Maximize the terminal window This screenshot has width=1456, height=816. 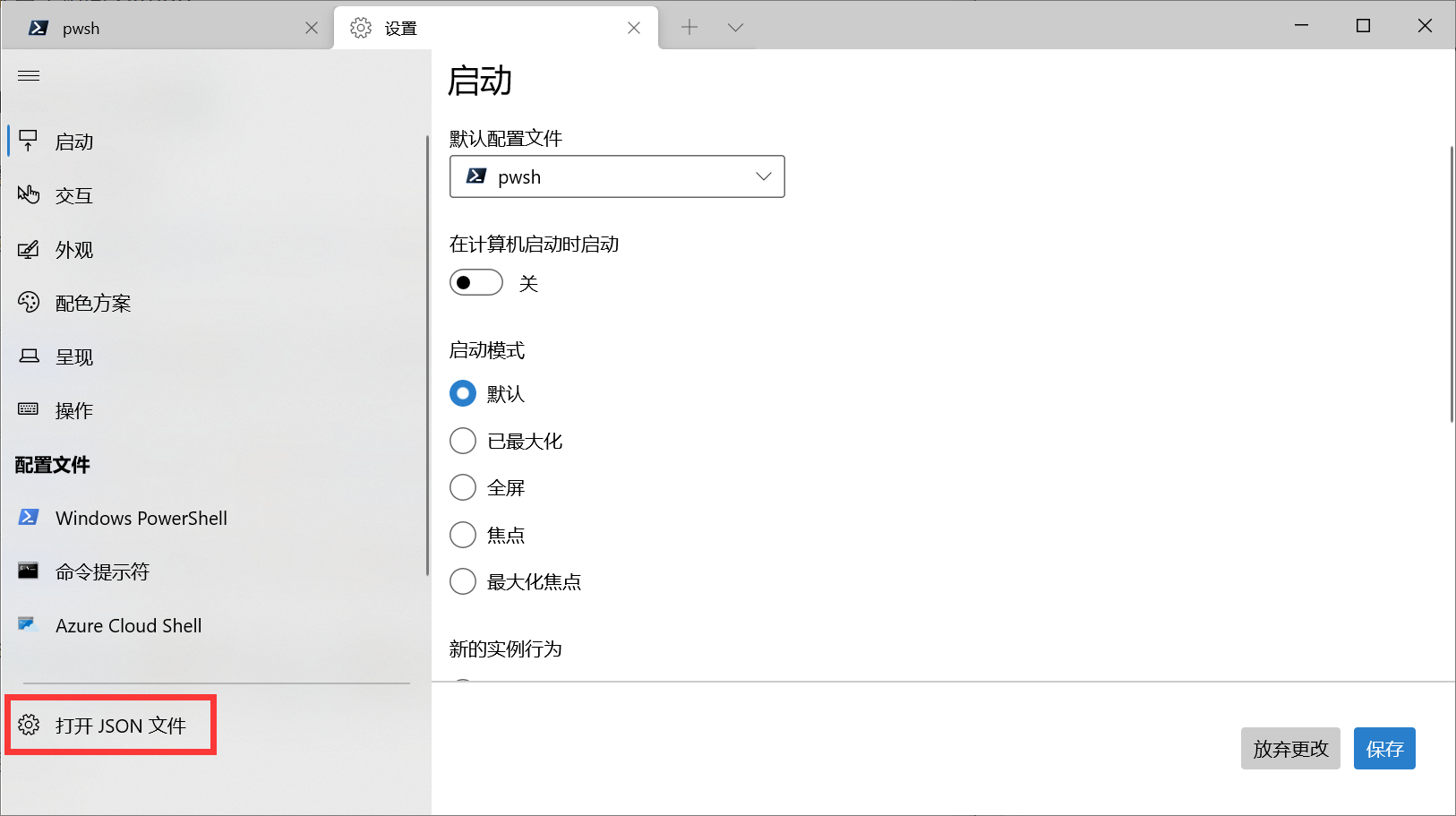(1363, 26)
